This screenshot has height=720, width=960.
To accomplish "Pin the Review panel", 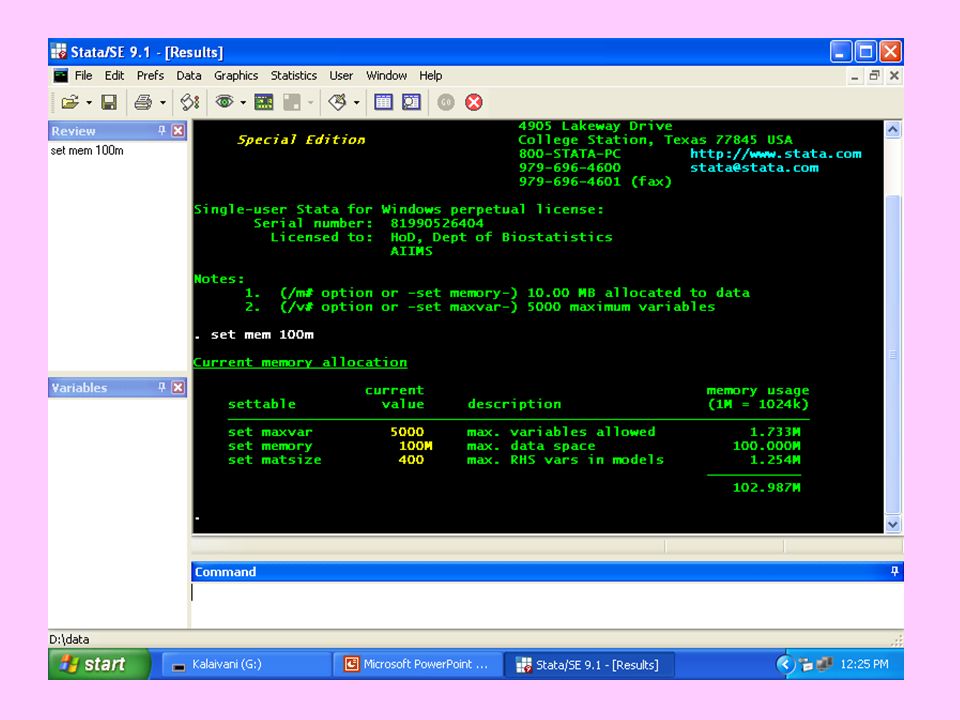I will (x=162, y=130).
